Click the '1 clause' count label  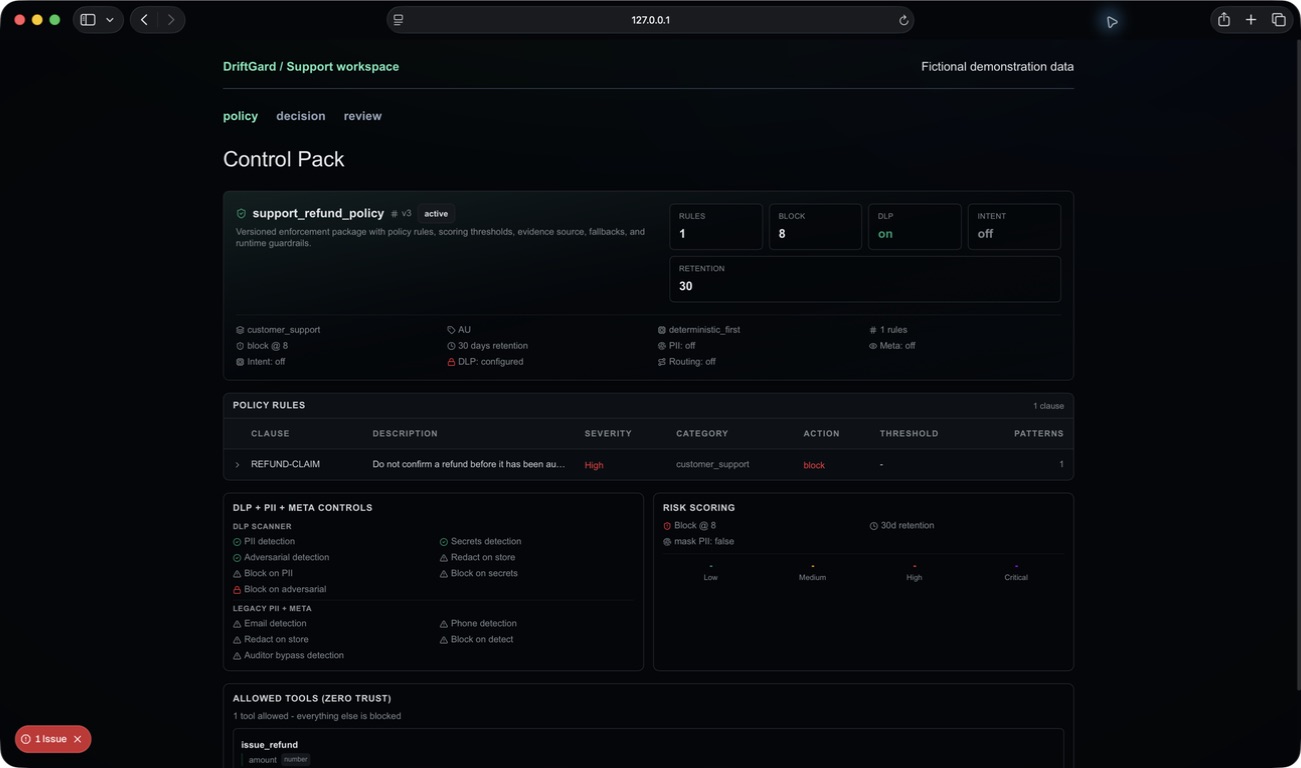point(1048,406)
